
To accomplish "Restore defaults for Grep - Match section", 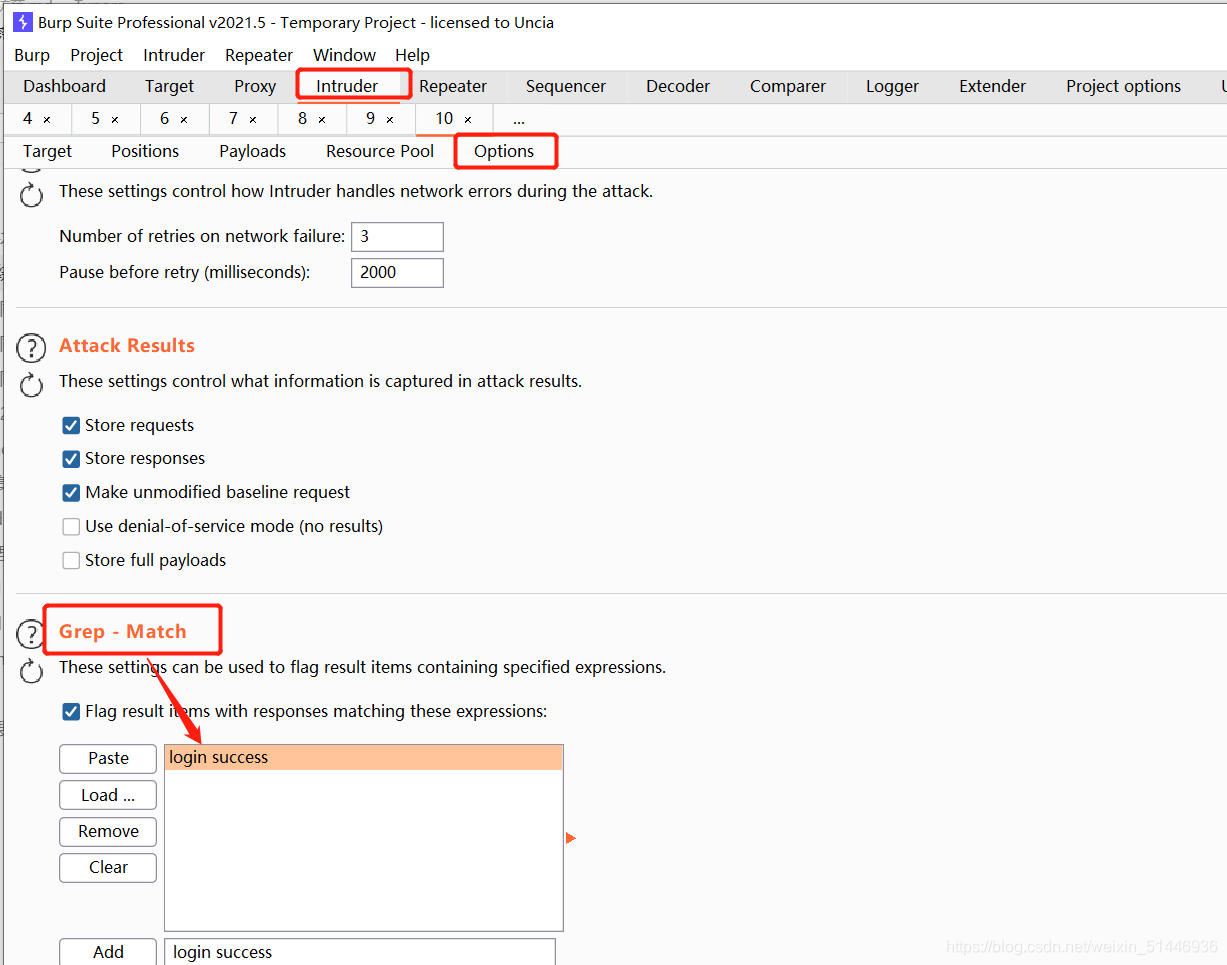I will pos(32,670).
